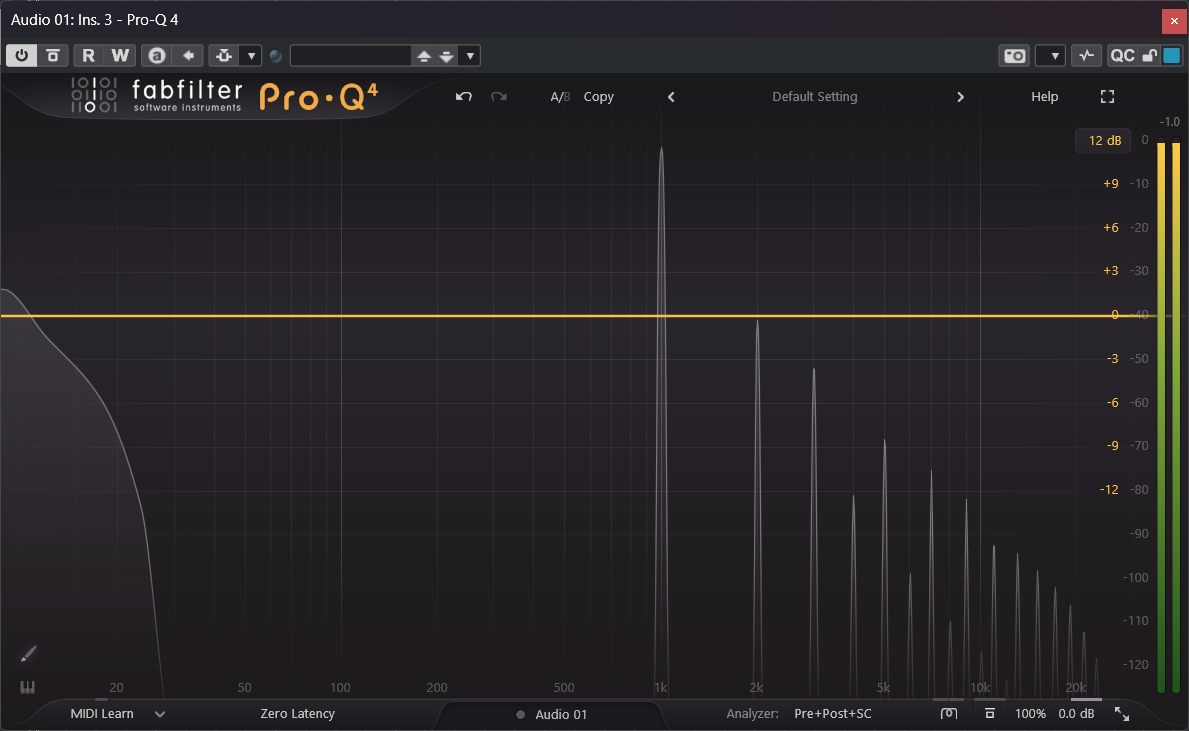Click the empty preset name field
The width and height of the screenshot is (1189, 731).
coord(350,55)
